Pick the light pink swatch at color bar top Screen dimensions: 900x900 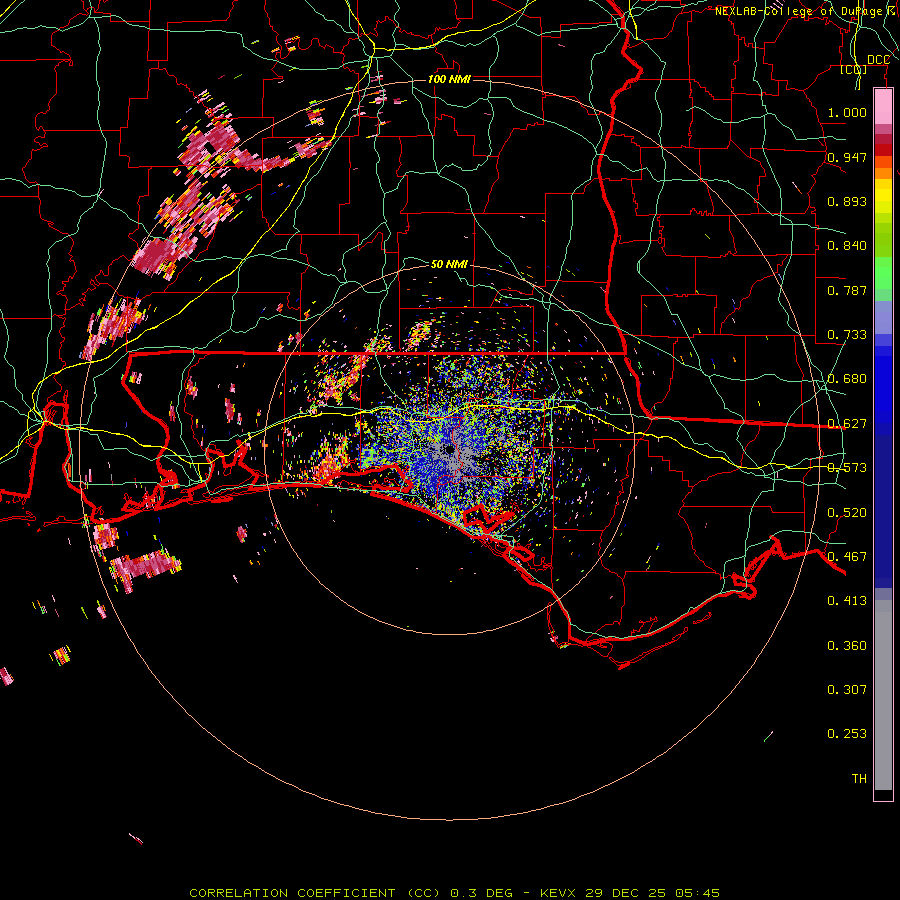click(883, 107)
